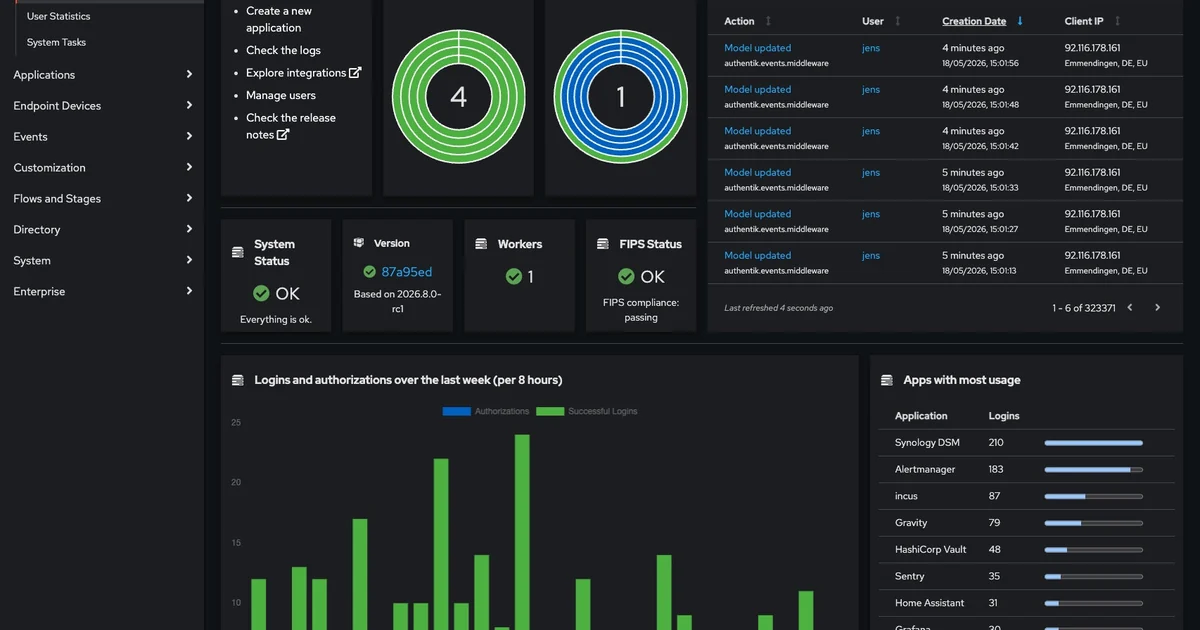
Task: Click the external-link icon beside Explore integrations
Action: [x=355, y=73]
